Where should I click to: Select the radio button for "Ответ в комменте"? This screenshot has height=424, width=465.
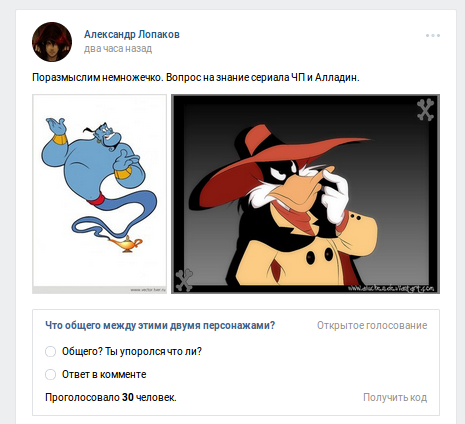click(50, 375)
